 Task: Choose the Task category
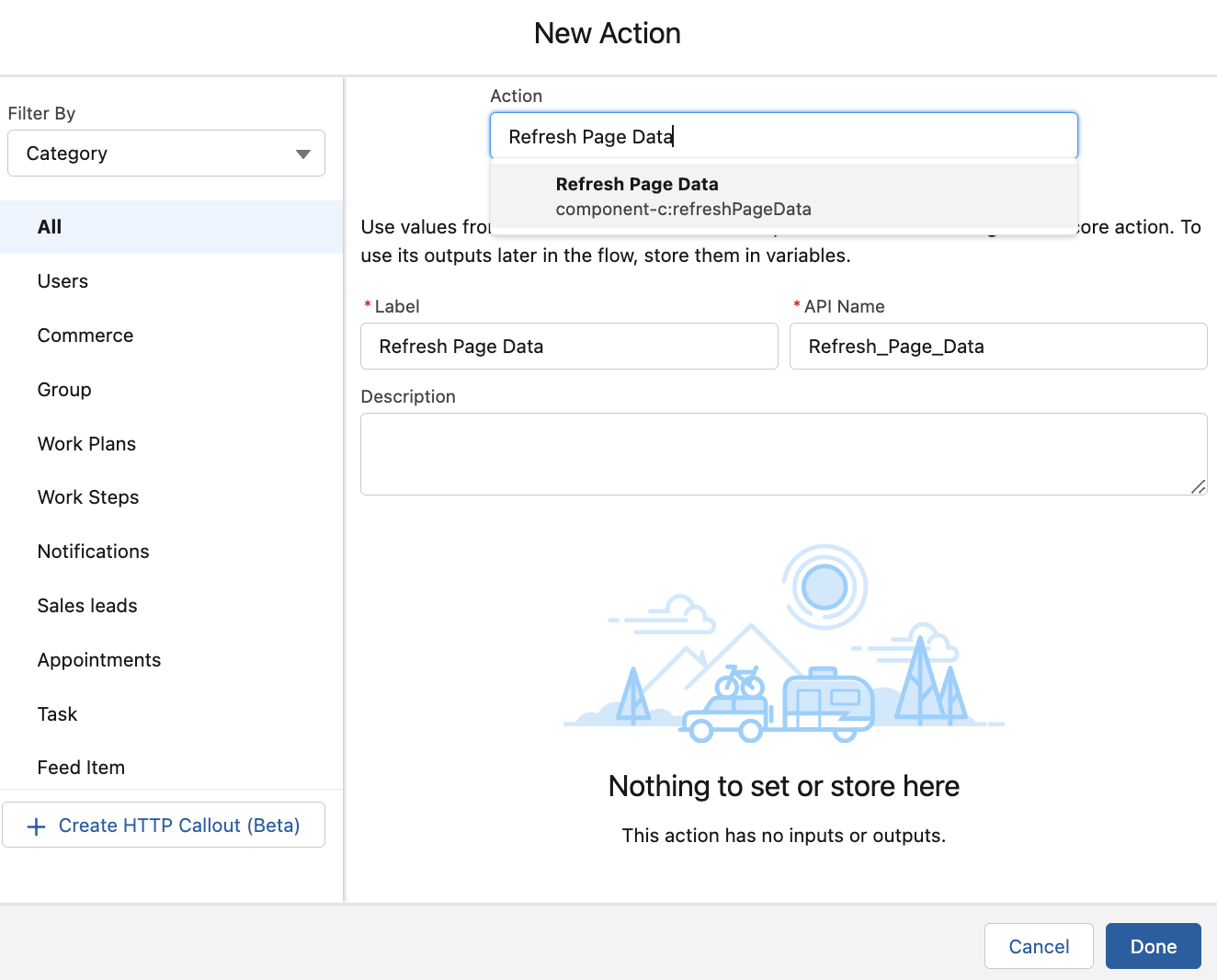tap(57, 713)
